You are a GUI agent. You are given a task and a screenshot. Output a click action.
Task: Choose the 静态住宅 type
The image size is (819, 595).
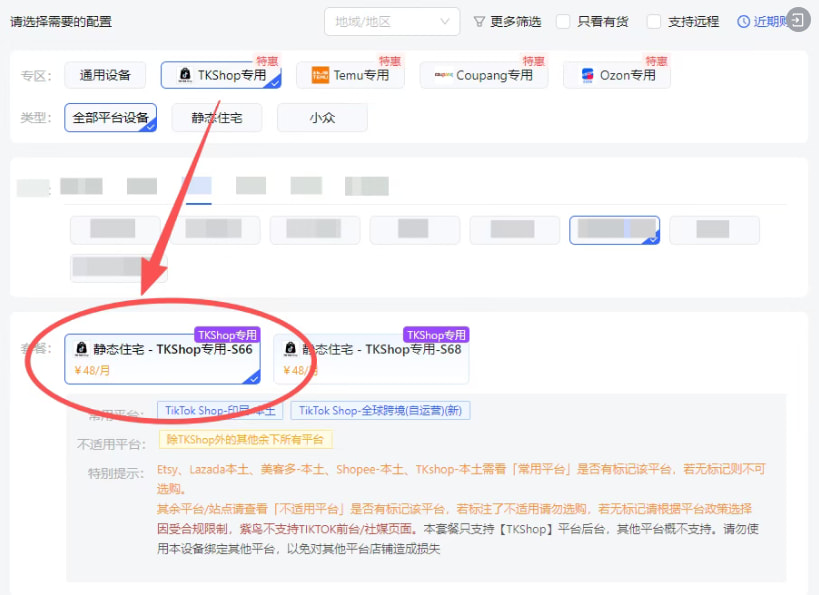(x=217, y=118)
